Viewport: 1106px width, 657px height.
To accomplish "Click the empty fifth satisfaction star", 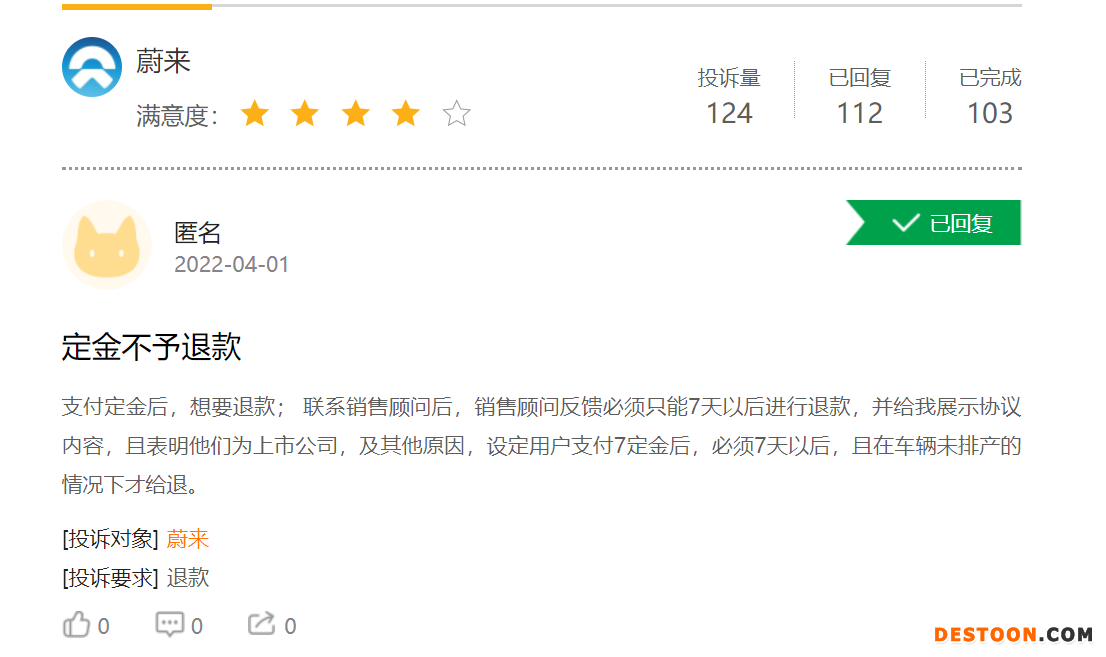I will (x=456, y=114).
